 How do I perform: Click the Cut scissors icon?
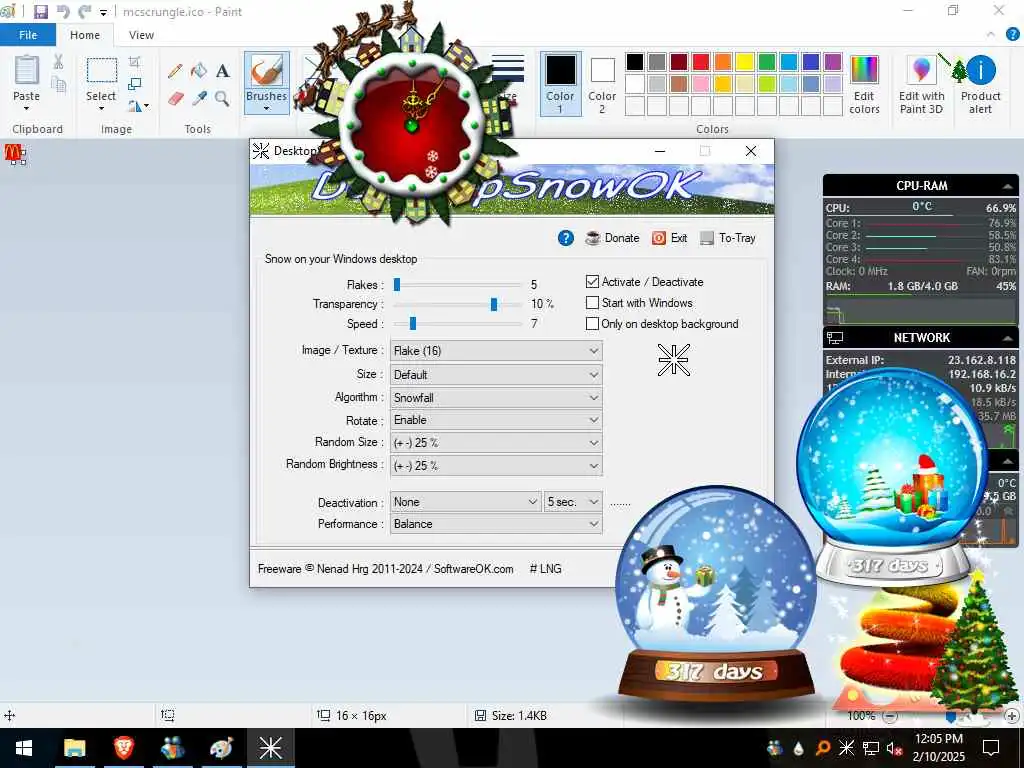[58, 62]
